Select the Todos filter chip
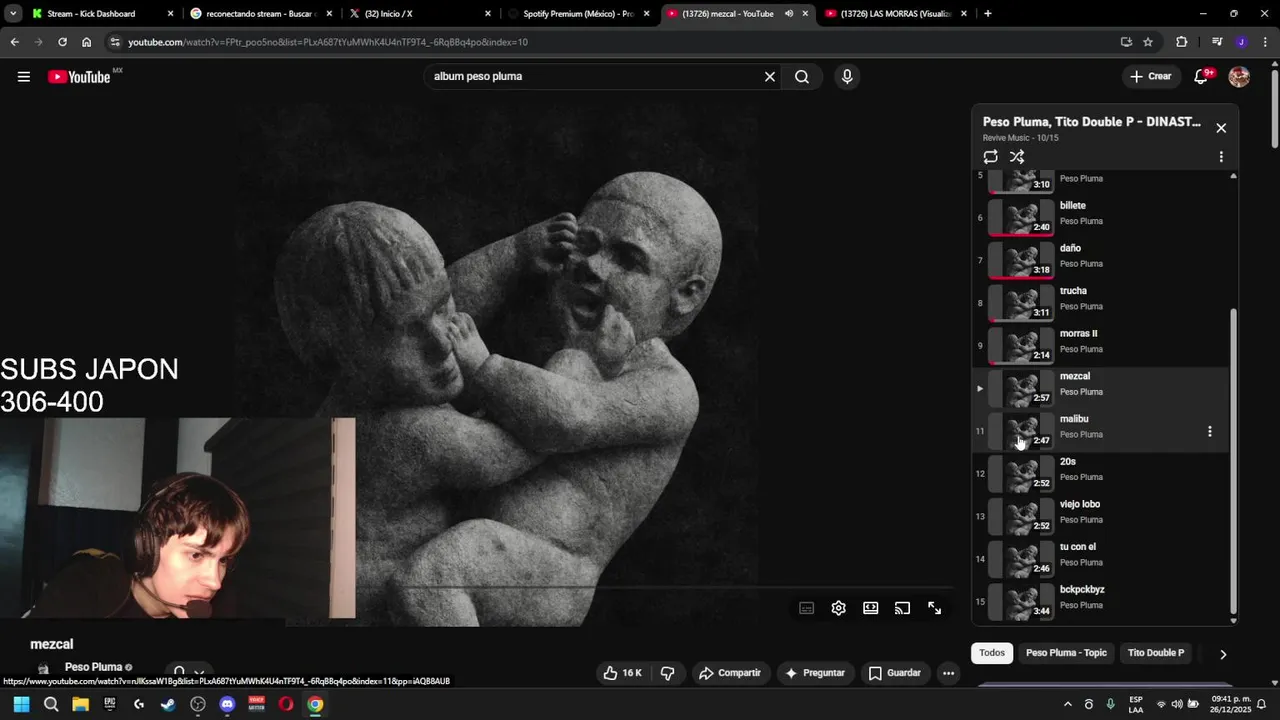Viewport: 1280px width, 720px height. pyautogui.click(x=992, y=653)
